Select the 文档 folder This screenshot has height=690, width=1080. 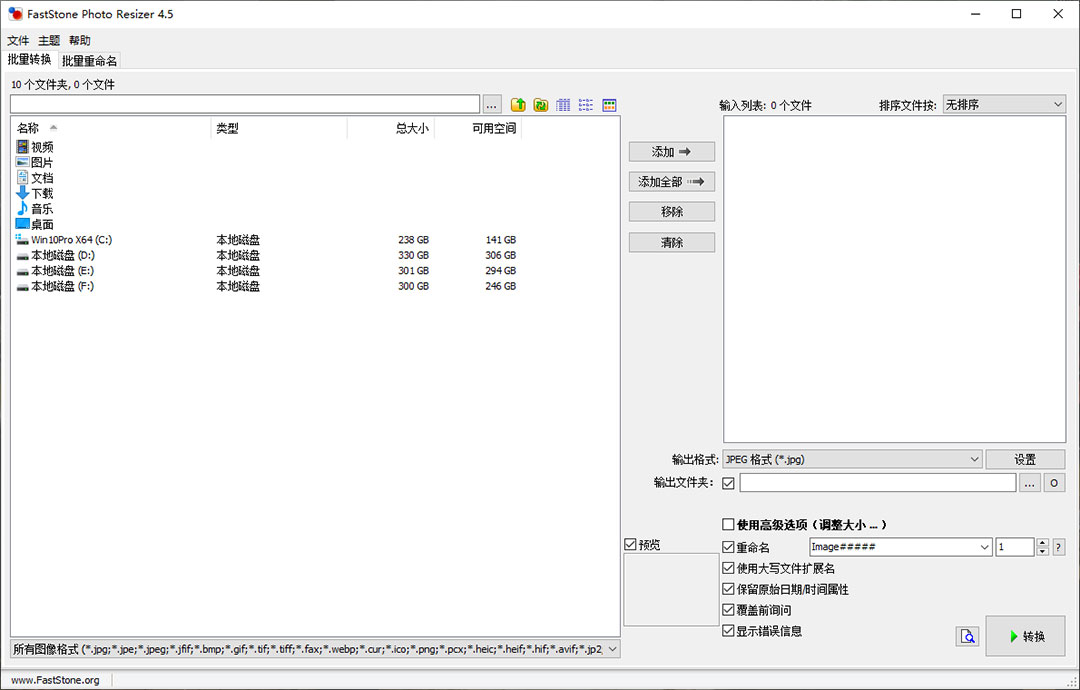coord(34,178)
